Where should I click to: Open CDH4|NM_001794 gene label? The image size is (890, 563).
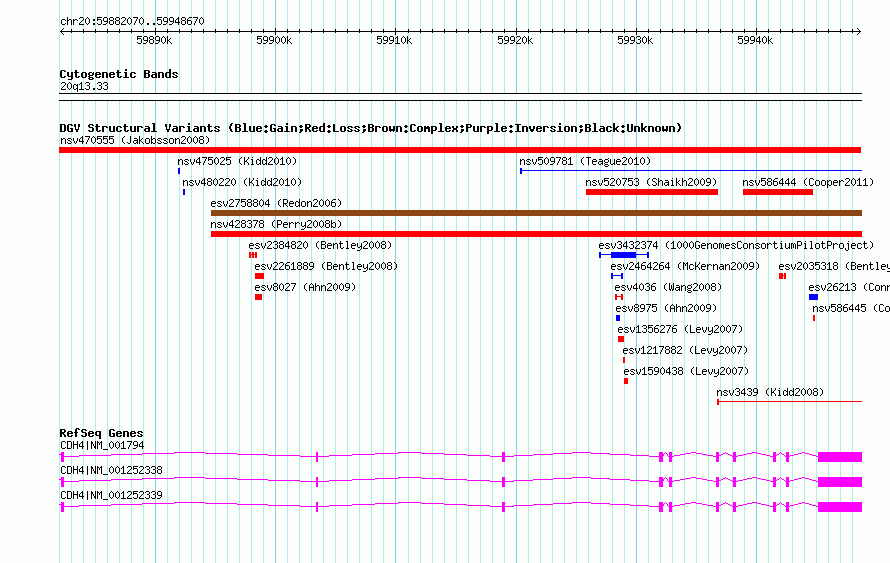point(102,446)
